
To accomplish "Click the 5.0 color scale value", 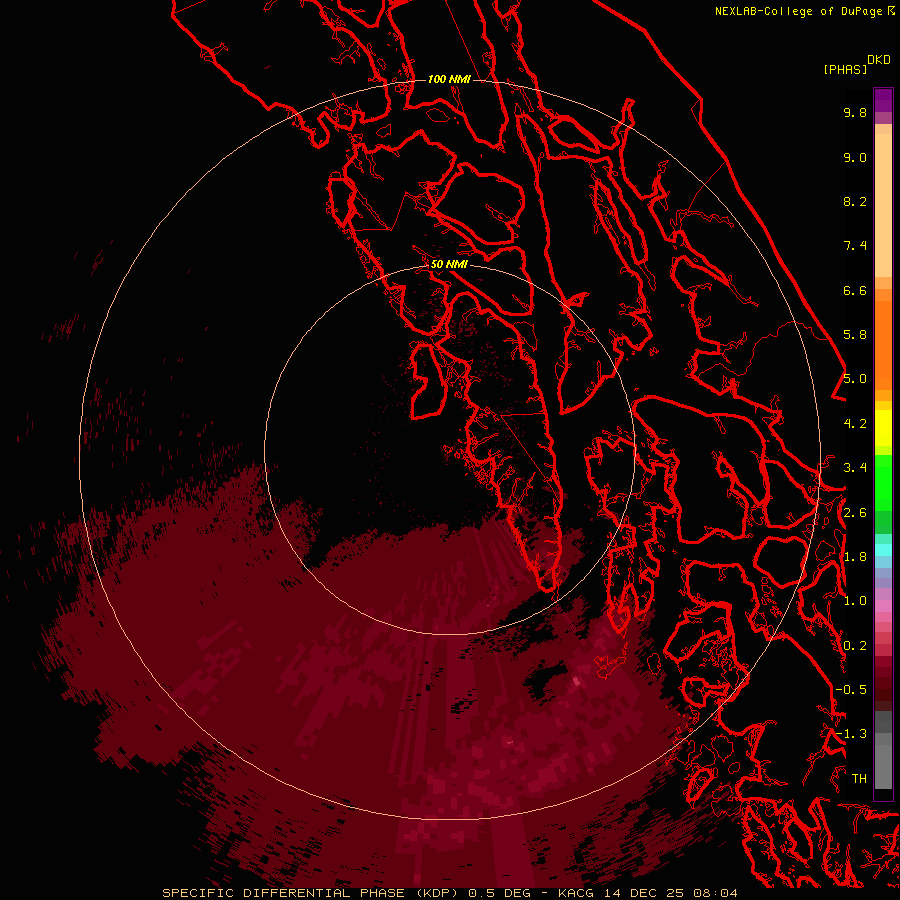I will pyautogui.click(x=855, y=379).
